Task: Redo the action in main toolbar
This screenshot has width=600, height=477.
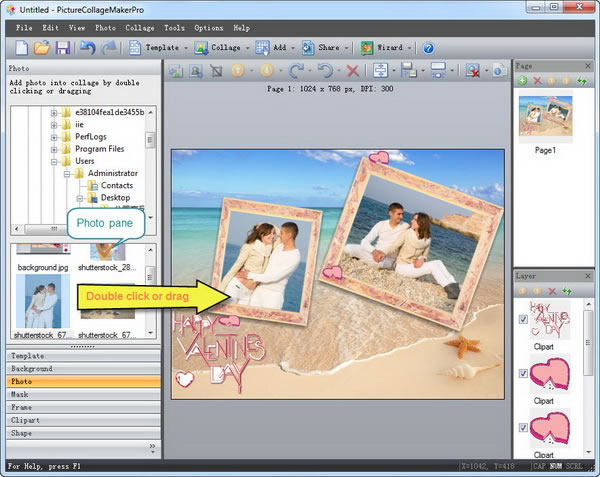Action: [x=109, y=48]
